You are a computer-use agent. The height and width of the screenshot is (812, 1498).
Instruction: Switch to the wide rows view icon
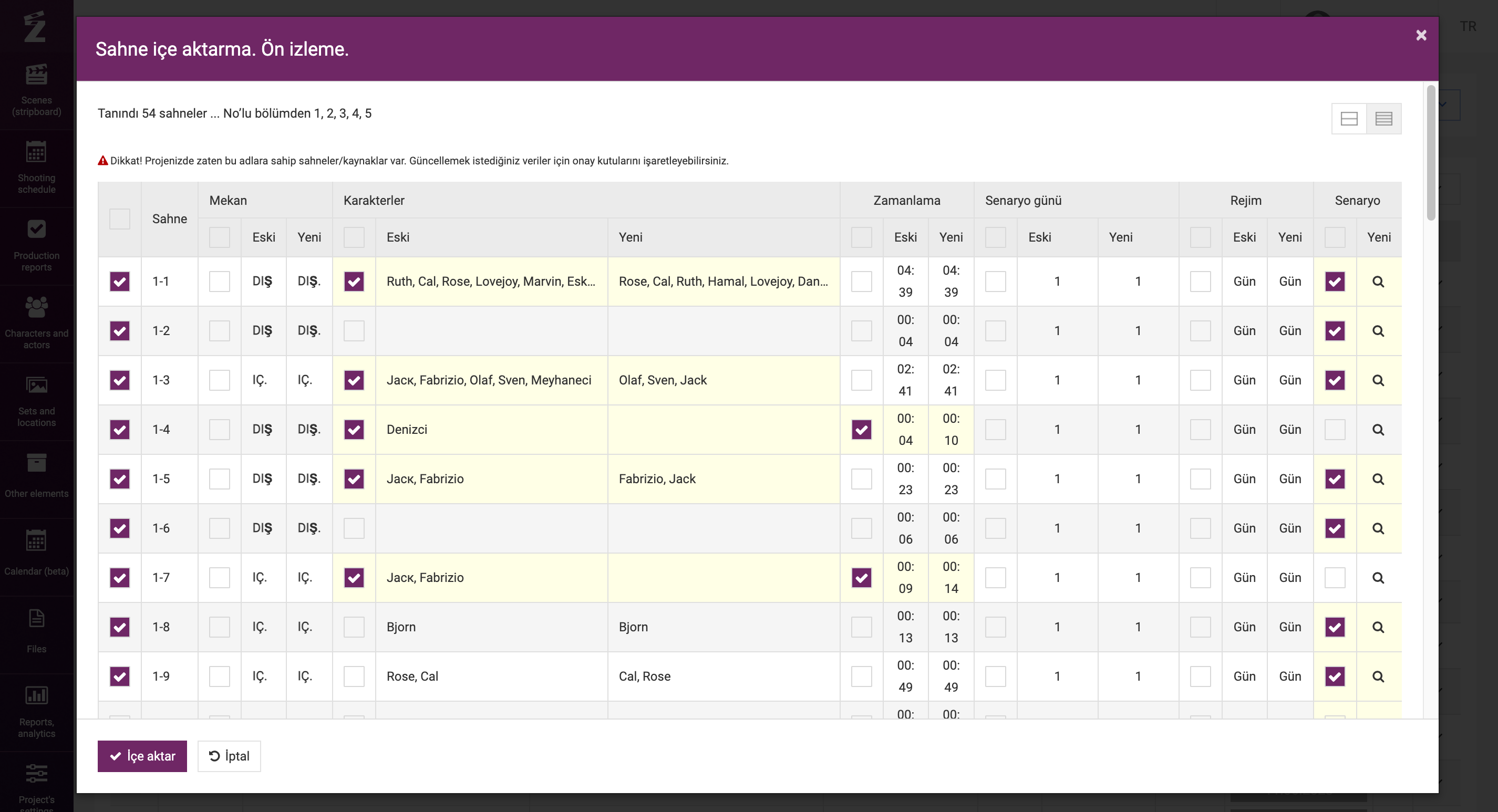pos(1349,119)
